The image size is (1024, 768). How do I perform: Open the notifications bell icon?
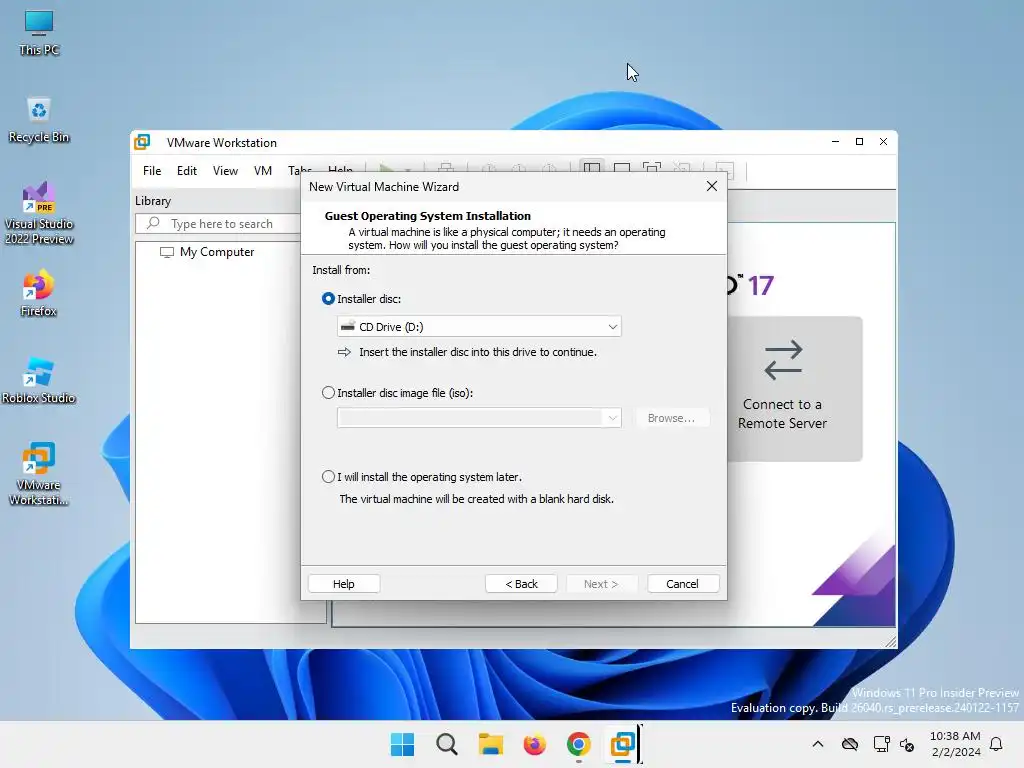(996, 744)
